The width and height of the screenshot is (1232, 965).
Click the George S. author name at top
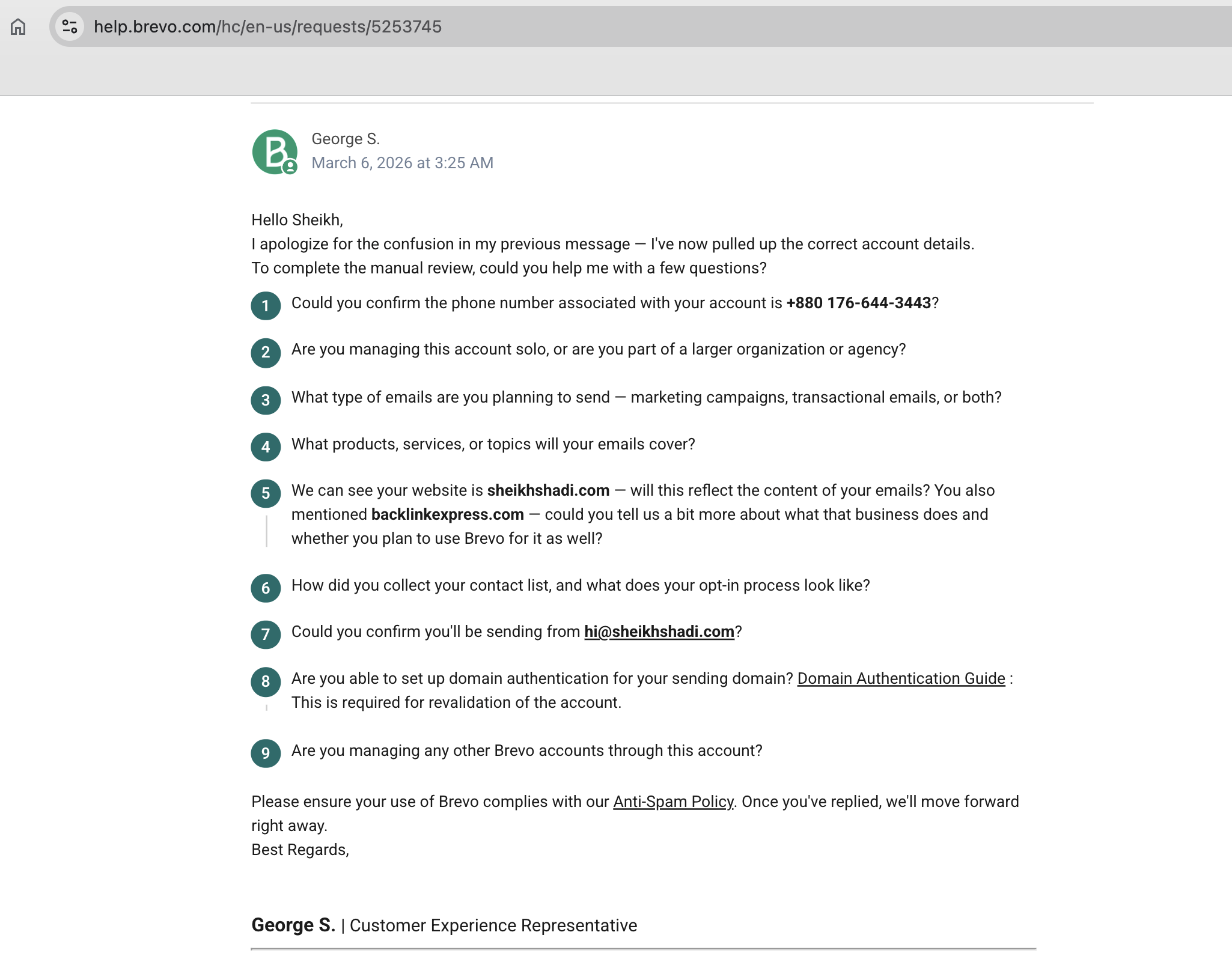tap(345, 139)
